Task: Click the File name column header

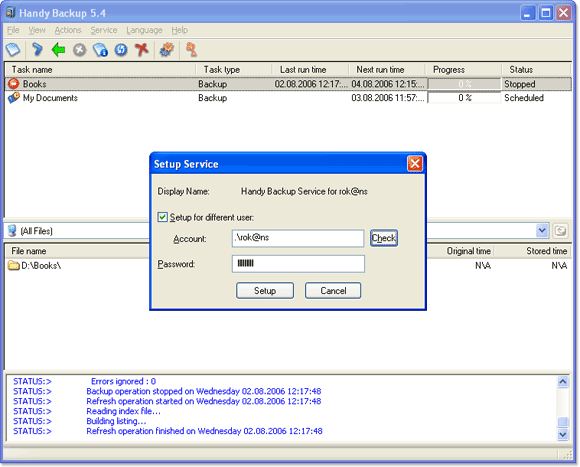Action: click(x=78, y=251)
